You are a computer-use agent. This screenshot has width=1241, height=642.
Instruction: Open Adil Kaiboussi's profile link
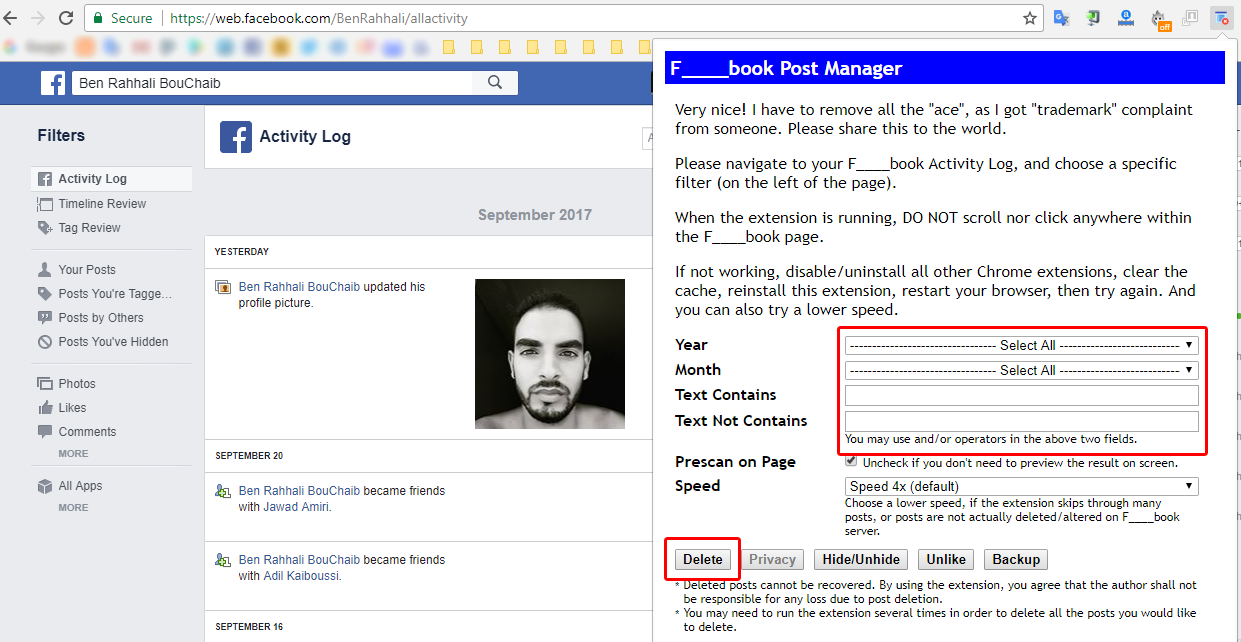302,576
